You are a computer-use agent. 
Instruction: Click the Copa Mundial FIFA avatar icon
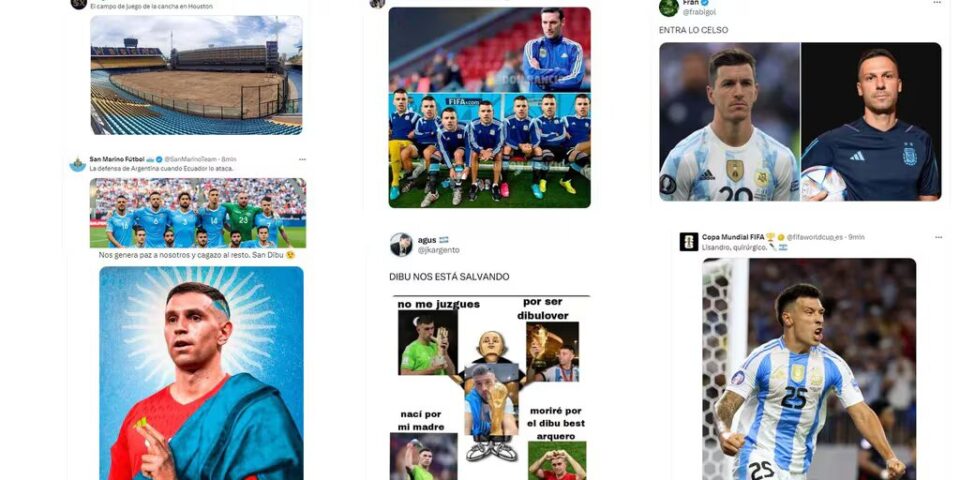click(689, 241)
